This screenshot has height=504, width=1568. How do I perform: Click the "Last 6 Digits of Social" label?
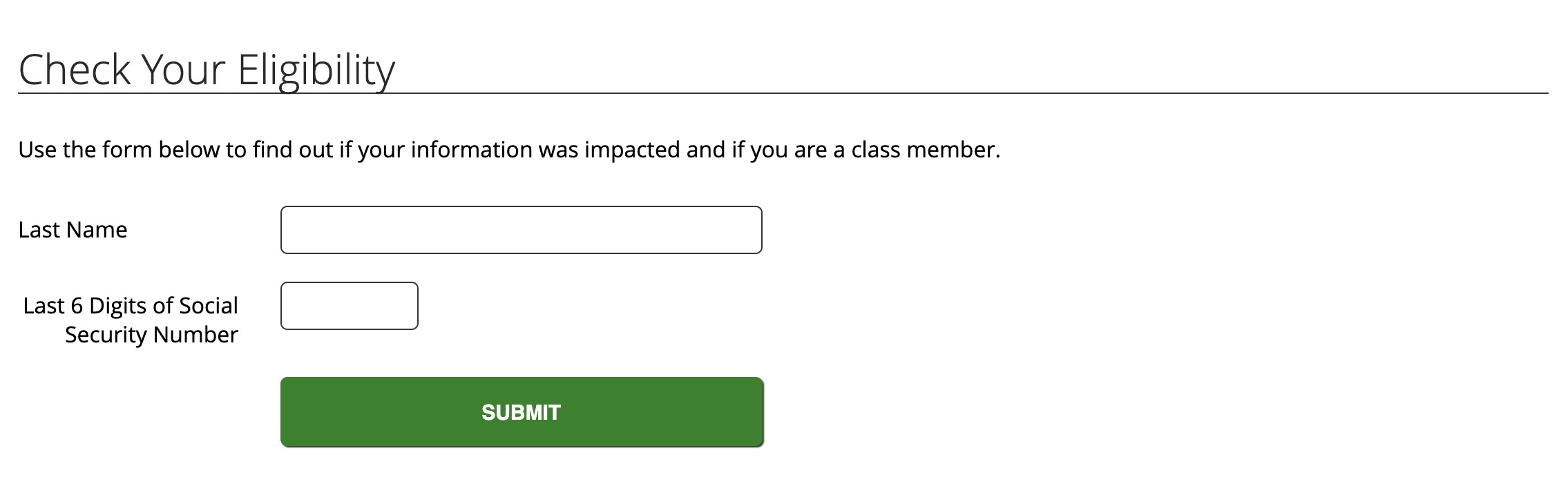(x=131, y=305)
